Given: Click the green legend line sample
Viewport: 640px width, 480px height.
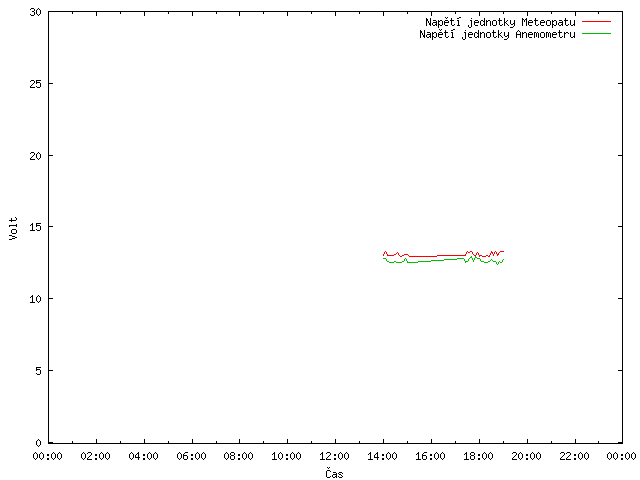Looking at the screenshot, I should point(596,33).
